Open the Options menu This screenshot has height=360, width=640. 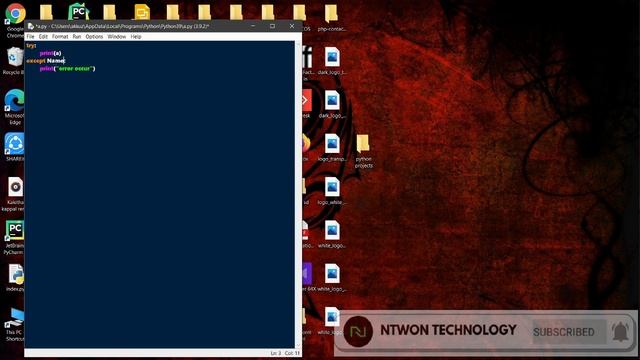point(94,37)
